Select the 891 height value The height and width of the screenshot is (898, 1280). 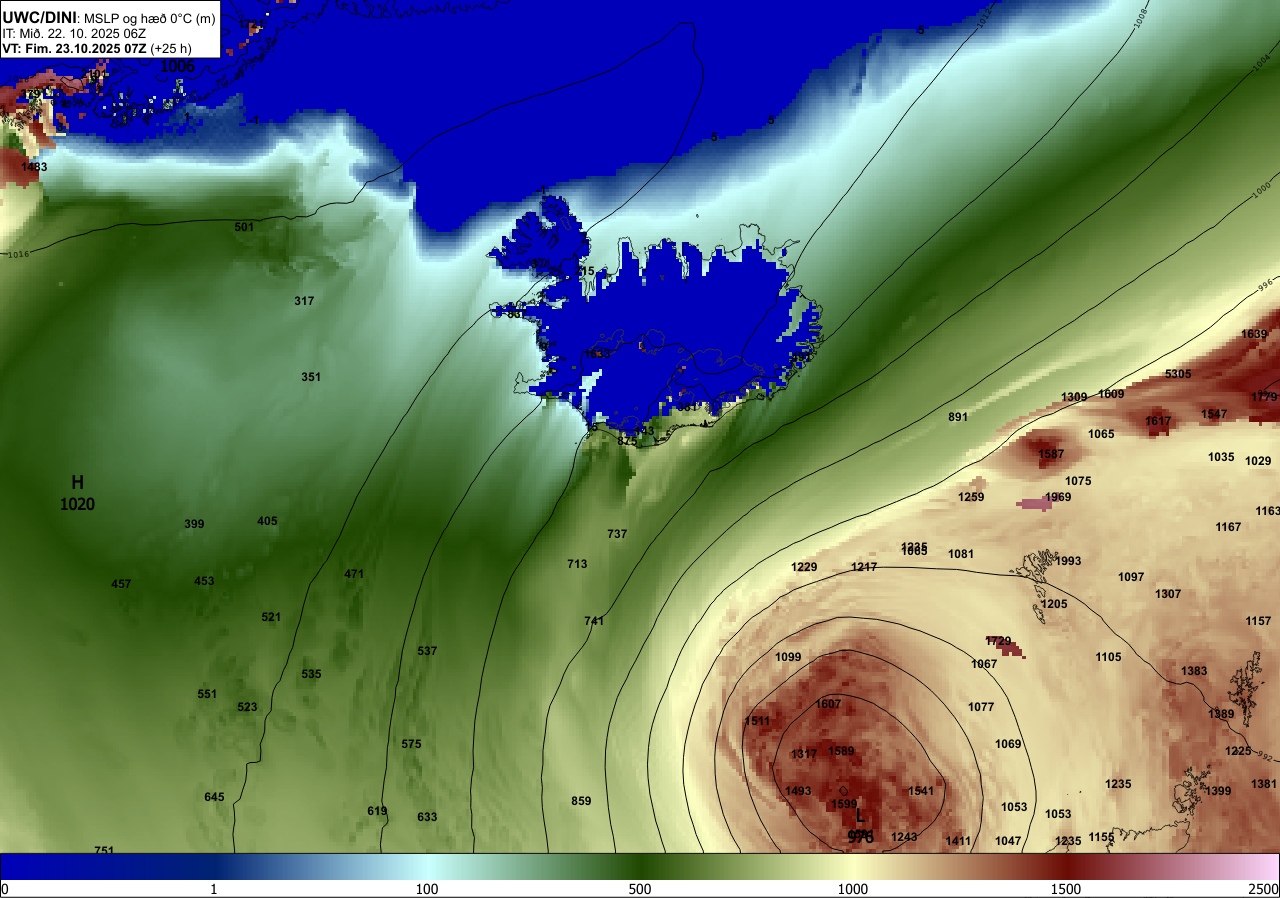pos(958,417)
